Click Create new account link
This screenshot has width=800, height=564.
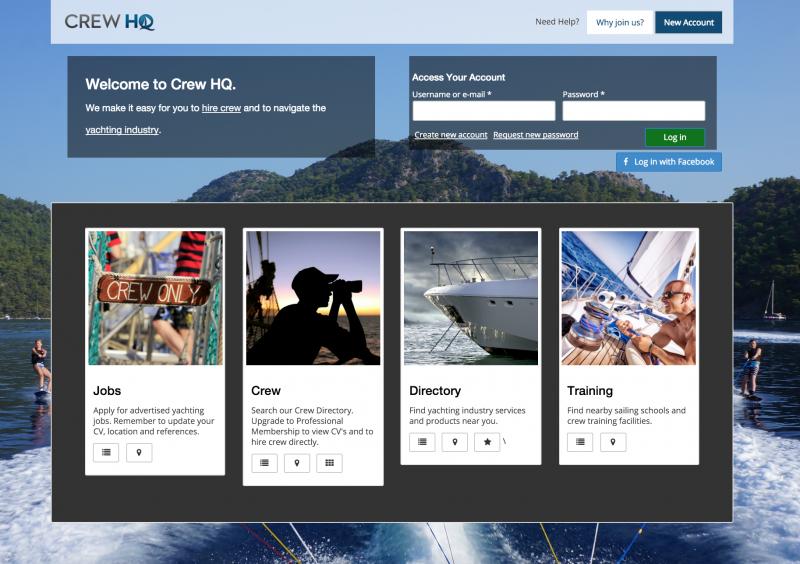point(451,135)
